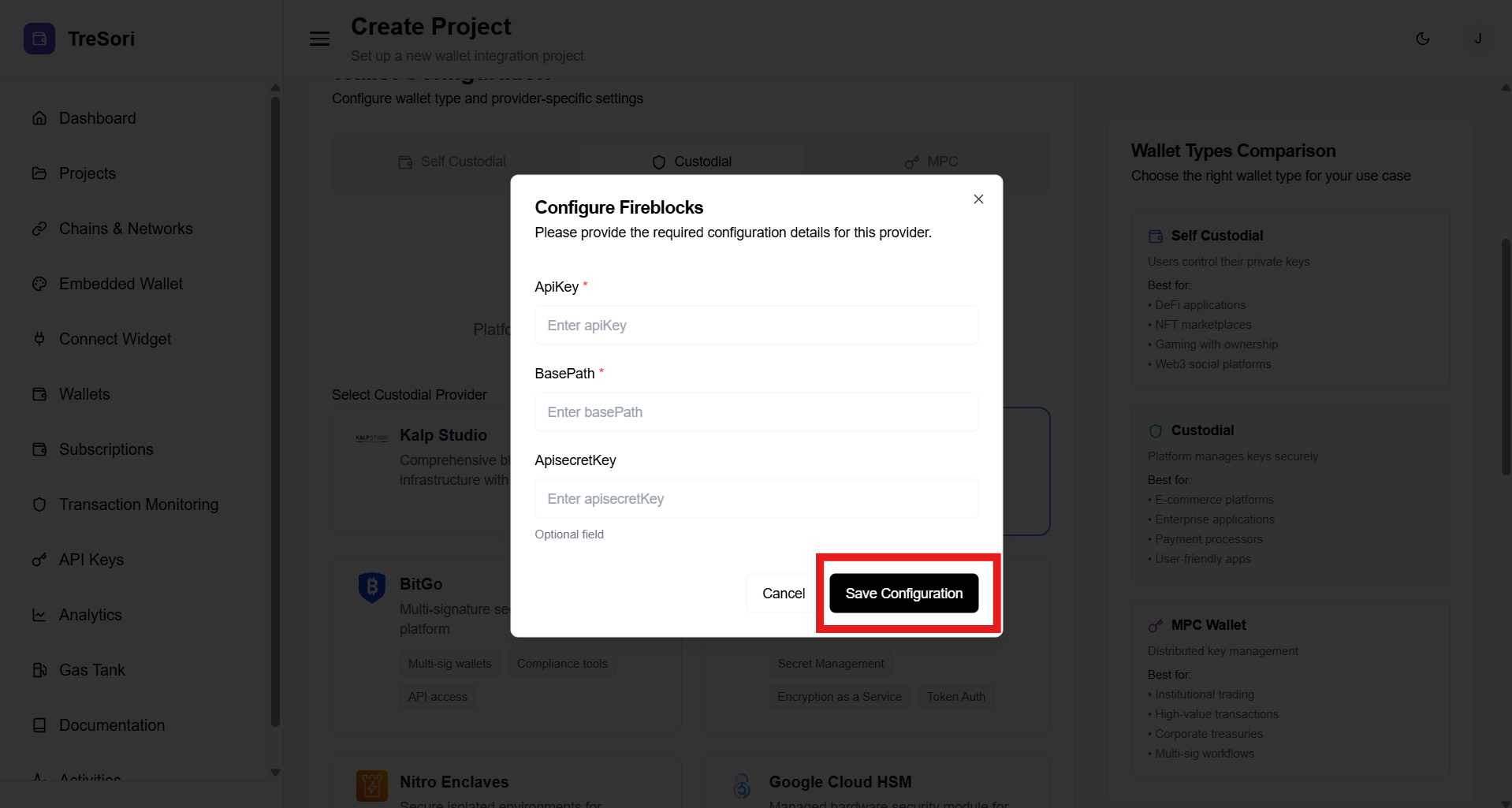The image size is (1512, 808).
Task: Click the Transaction Monitoring shield icon
Action: coord(39,505)
